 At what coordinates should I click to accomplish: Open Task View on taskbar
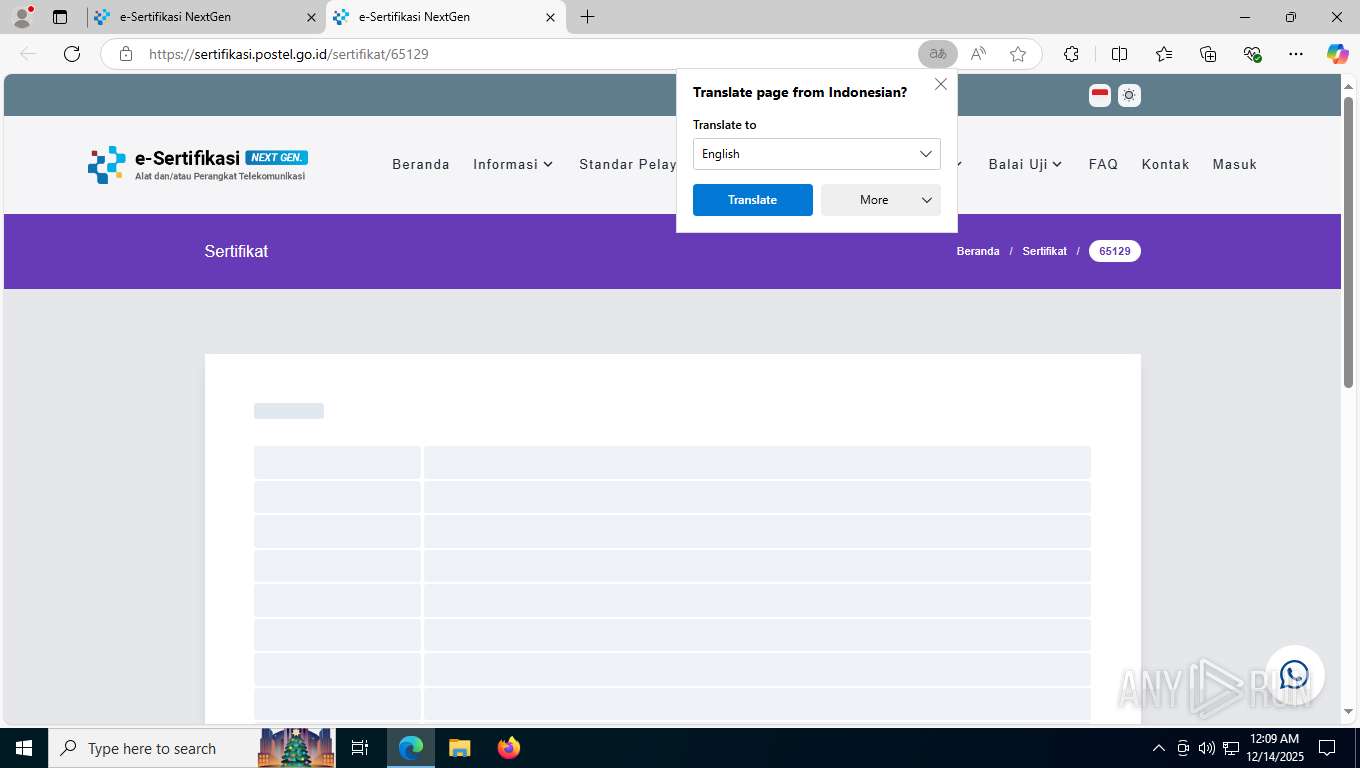360,748
